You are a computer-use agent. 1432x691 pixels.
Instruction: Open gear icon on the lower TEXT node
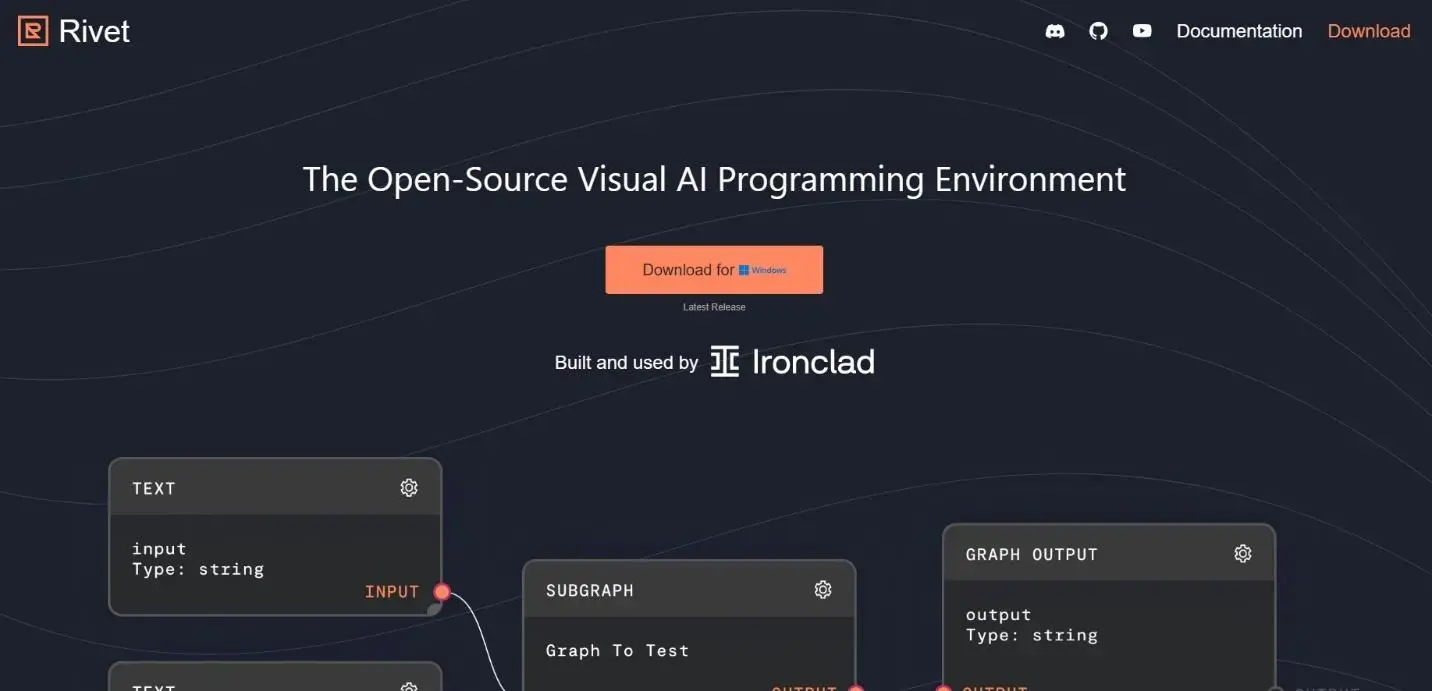coord(409,687)
